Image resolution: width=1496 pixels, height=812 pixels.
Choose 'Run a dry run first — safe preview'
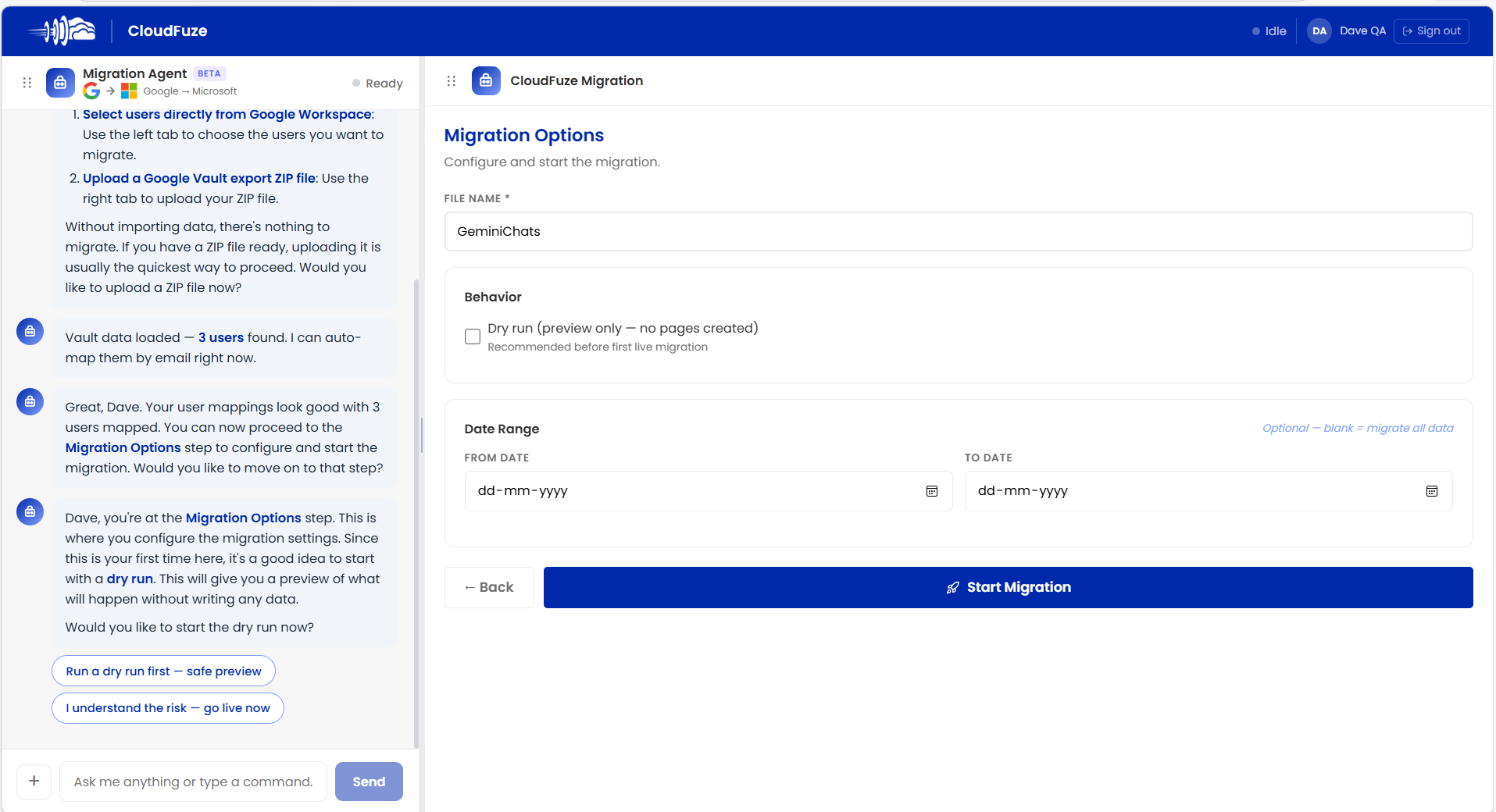coord(163,671)
